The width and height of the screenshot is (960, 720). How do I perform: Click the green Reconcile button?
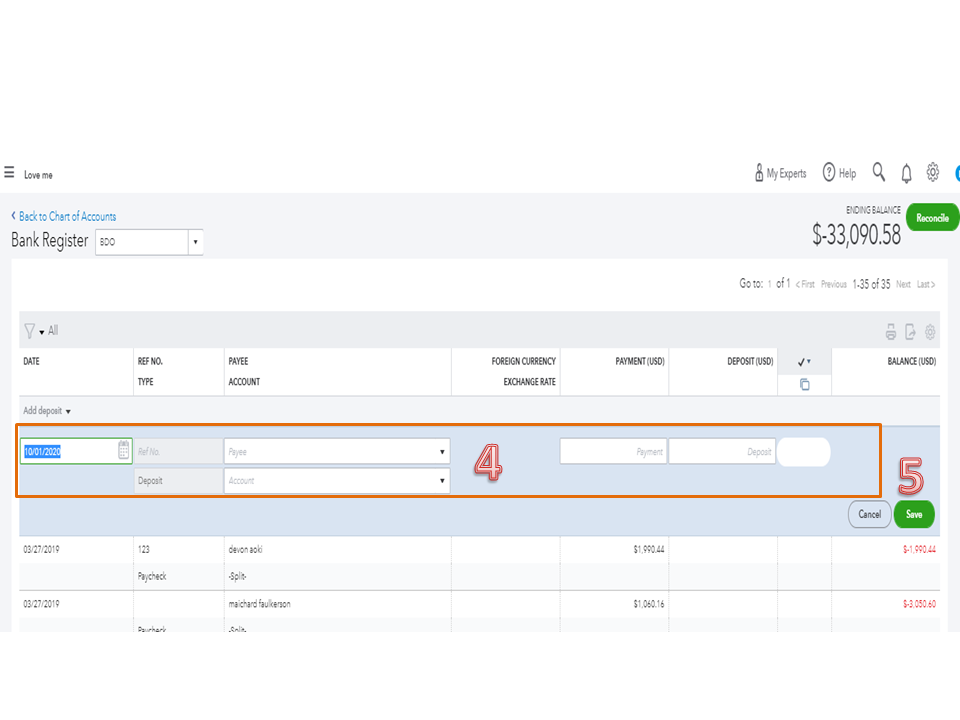coord(932,218)
